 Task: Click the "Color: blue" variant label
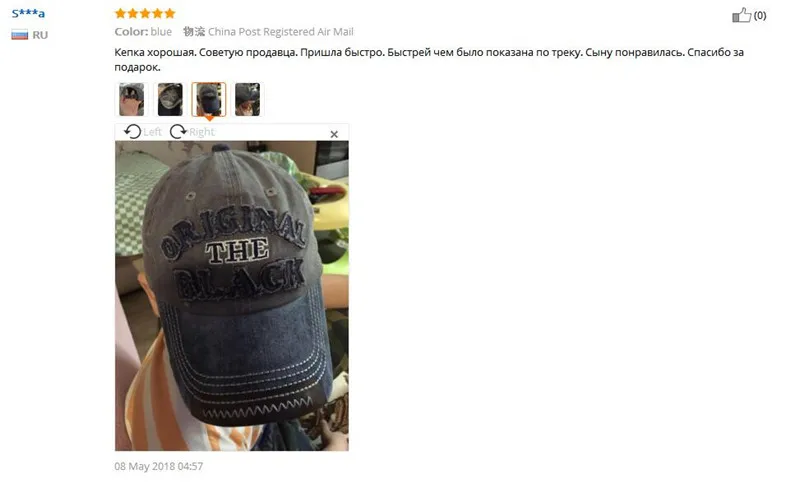pos(143,32)
